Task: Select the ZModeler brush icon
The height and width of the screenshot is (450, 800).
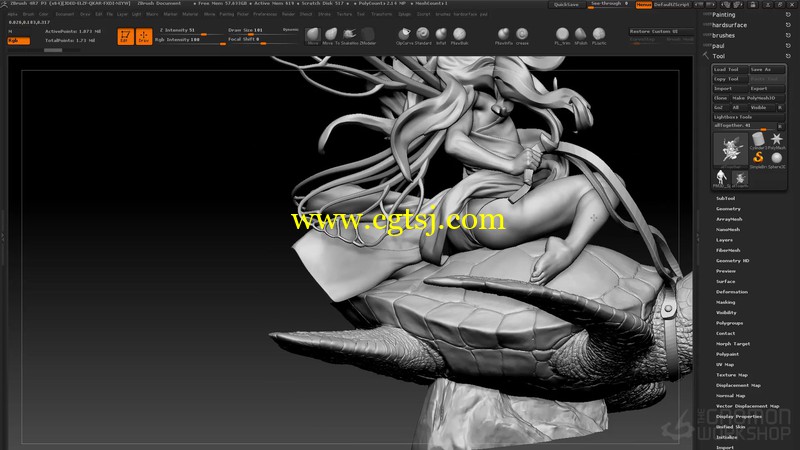Action: pos(367,35)
